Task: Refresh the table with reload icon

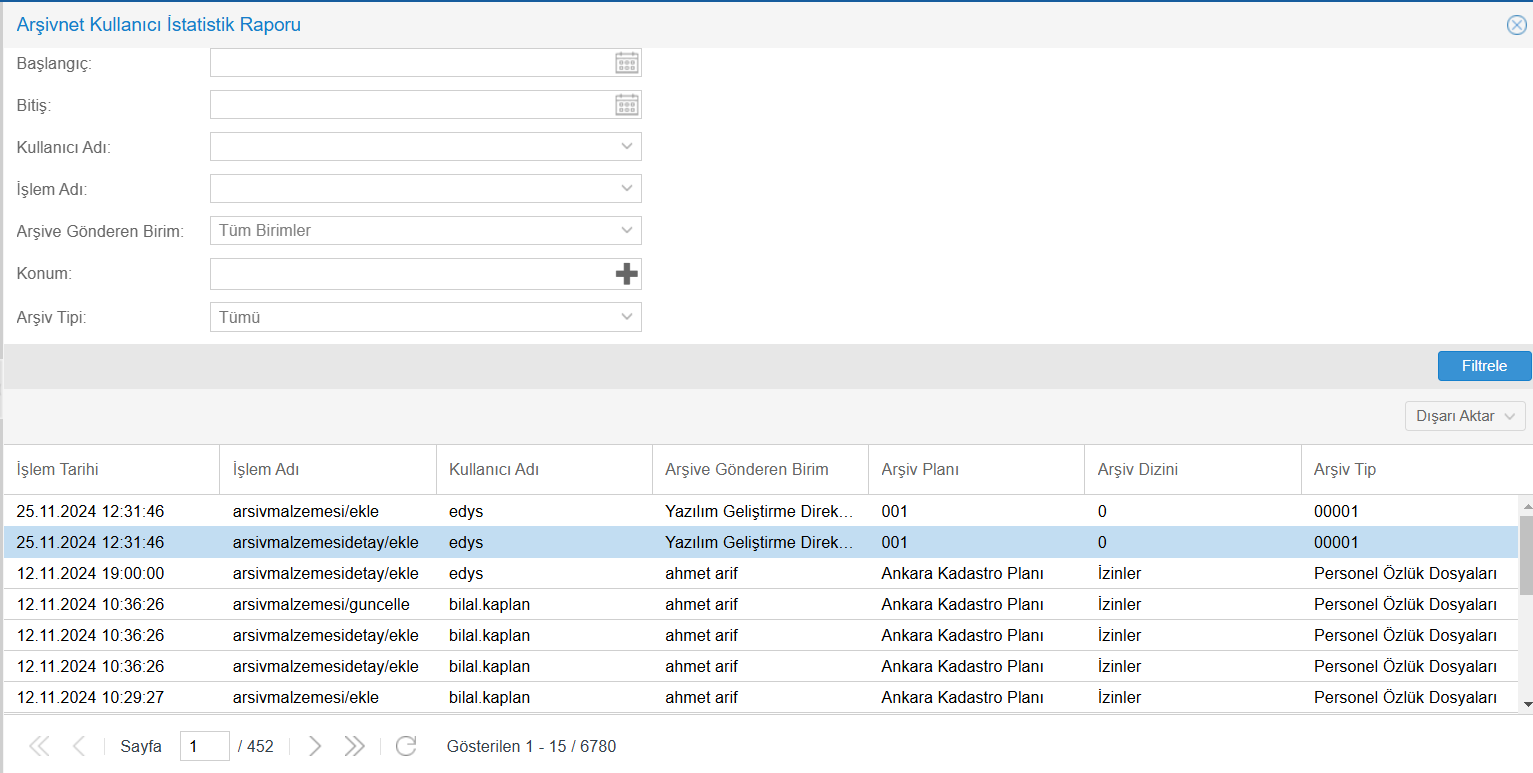Action: [405, 746]
